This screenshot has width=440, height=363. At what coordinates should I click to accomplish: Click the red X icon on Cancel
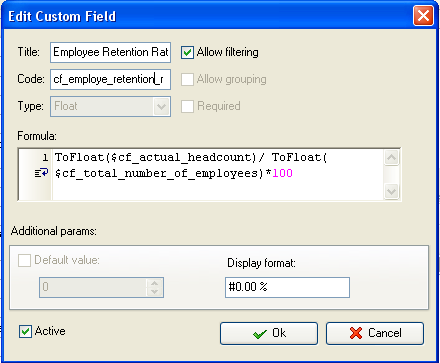click(356, 333)
